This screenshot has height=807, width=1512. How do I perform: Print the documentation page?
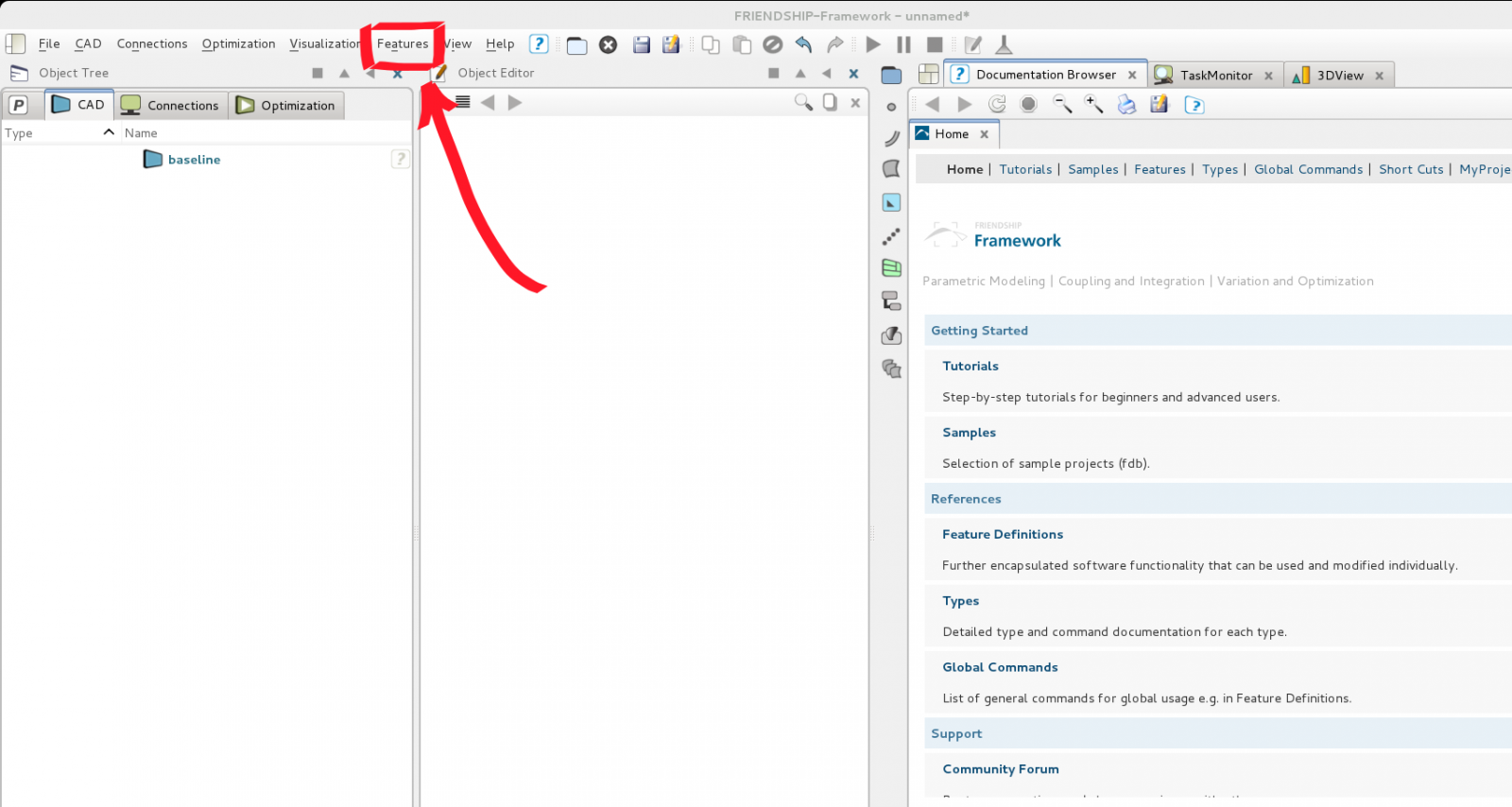point(1126,104)
